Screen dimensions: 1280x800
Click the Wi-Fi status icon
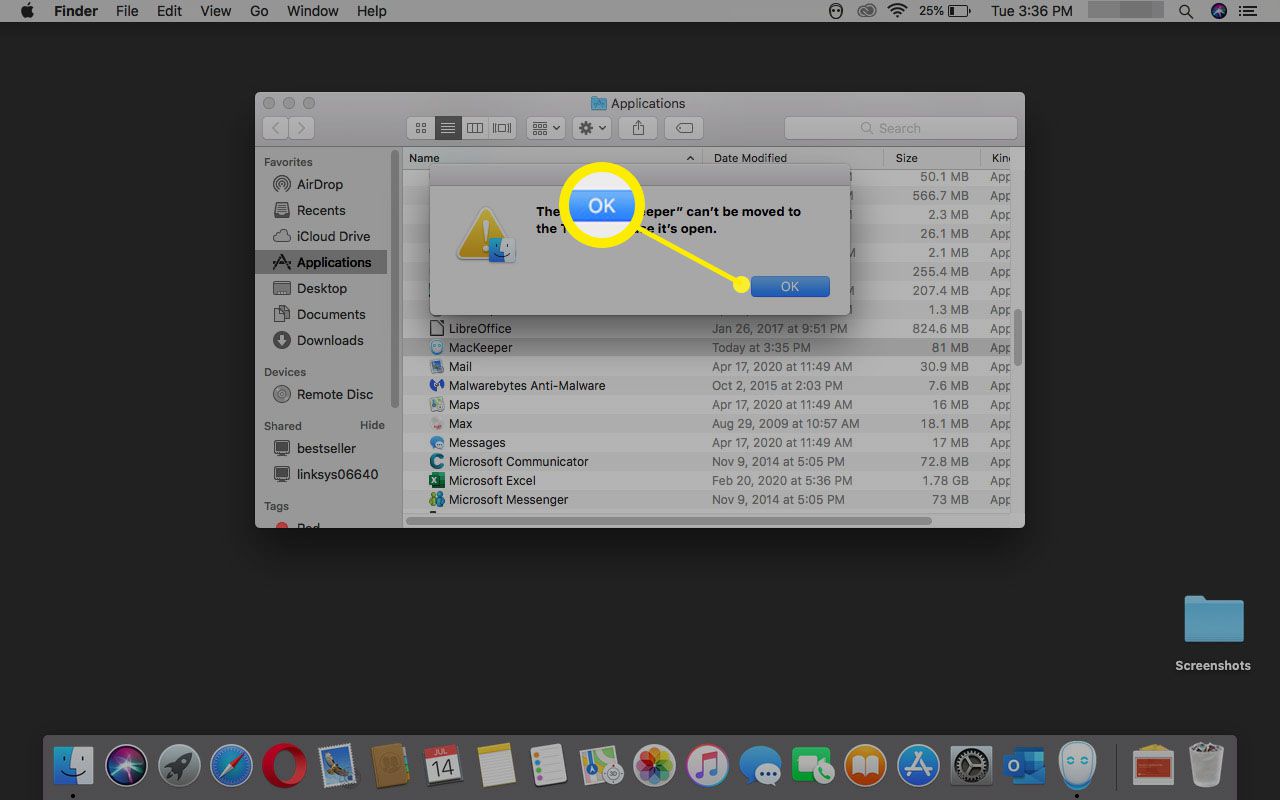tap(897, 11)
